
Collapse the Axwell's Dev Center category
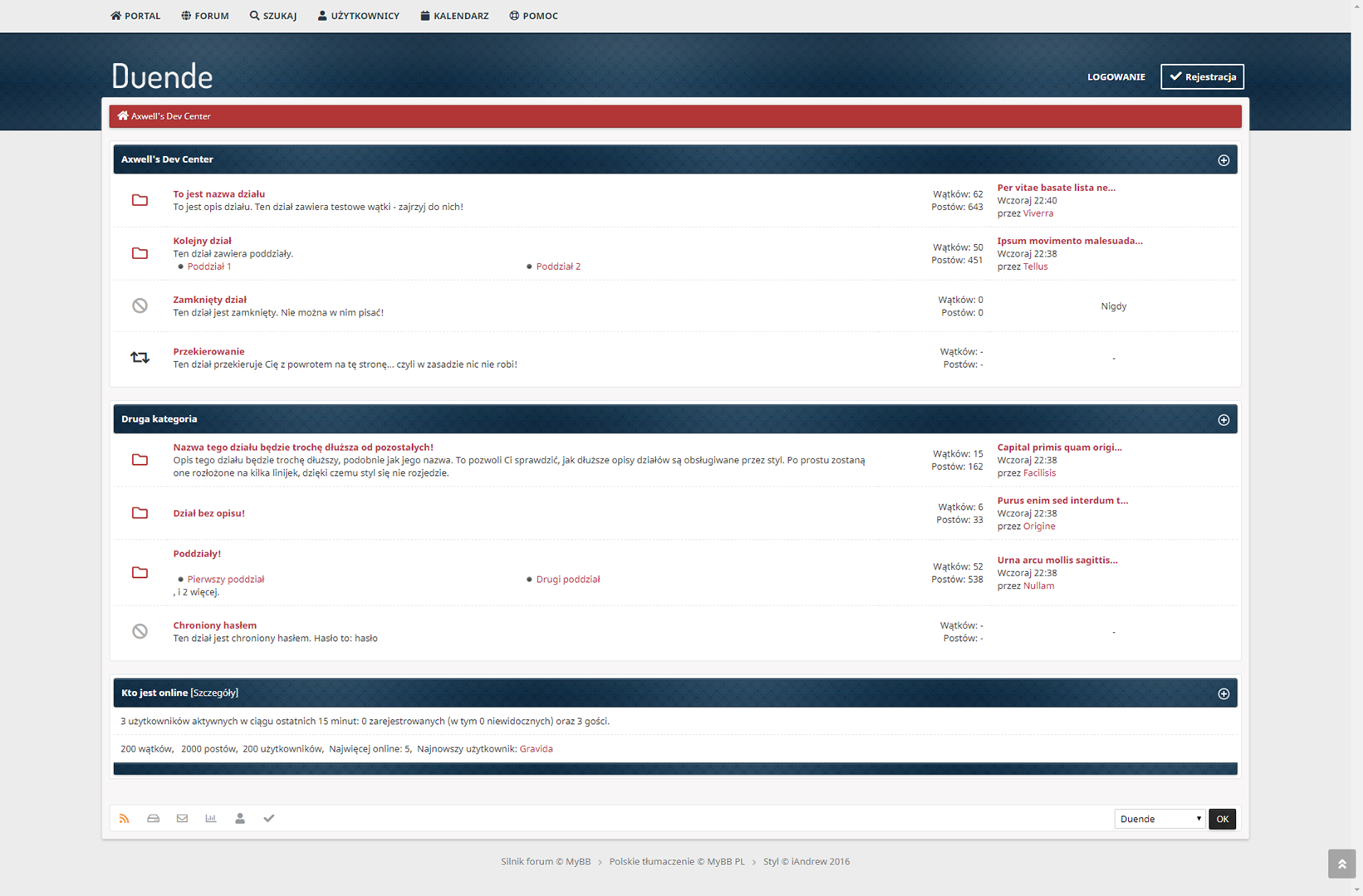tap(1223, 160)
